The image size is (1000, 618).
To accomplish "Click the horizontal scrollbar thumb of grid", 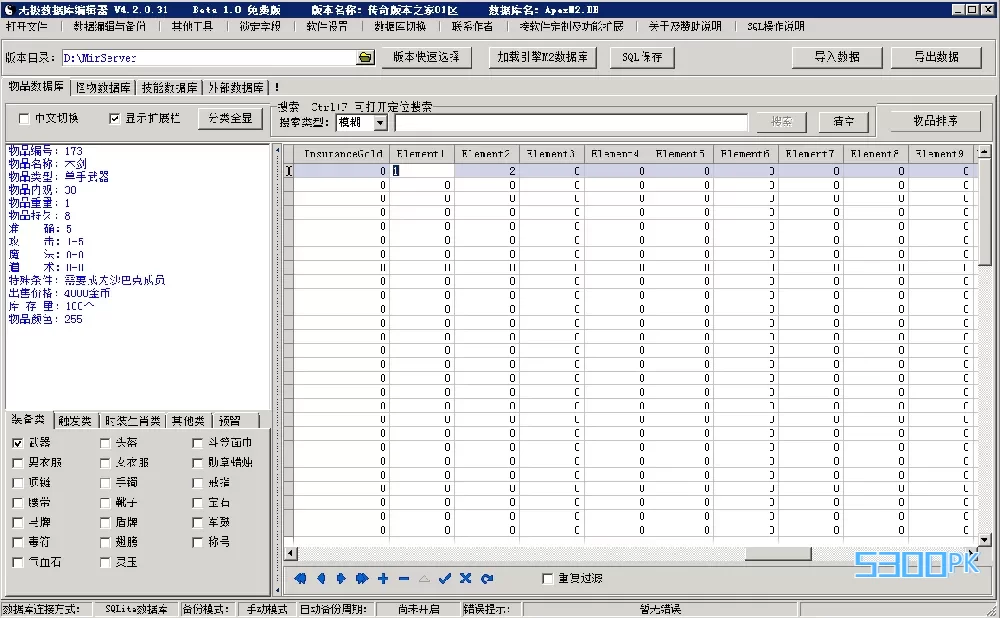I will [778, 554].
